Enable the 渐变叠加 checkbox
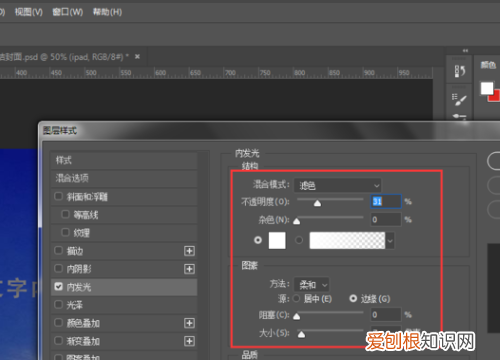The width and height of the screenshot is (500, 360). click(58, 341)
